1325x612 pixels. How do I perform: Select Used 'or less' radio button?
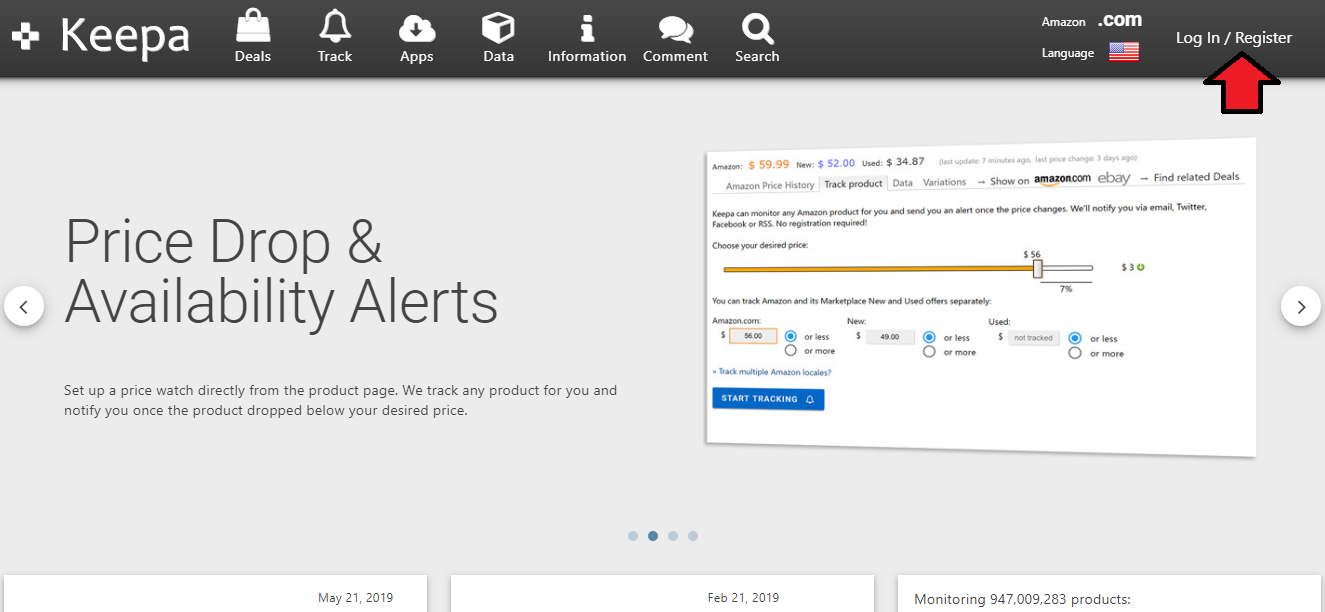pos(1075,339)
